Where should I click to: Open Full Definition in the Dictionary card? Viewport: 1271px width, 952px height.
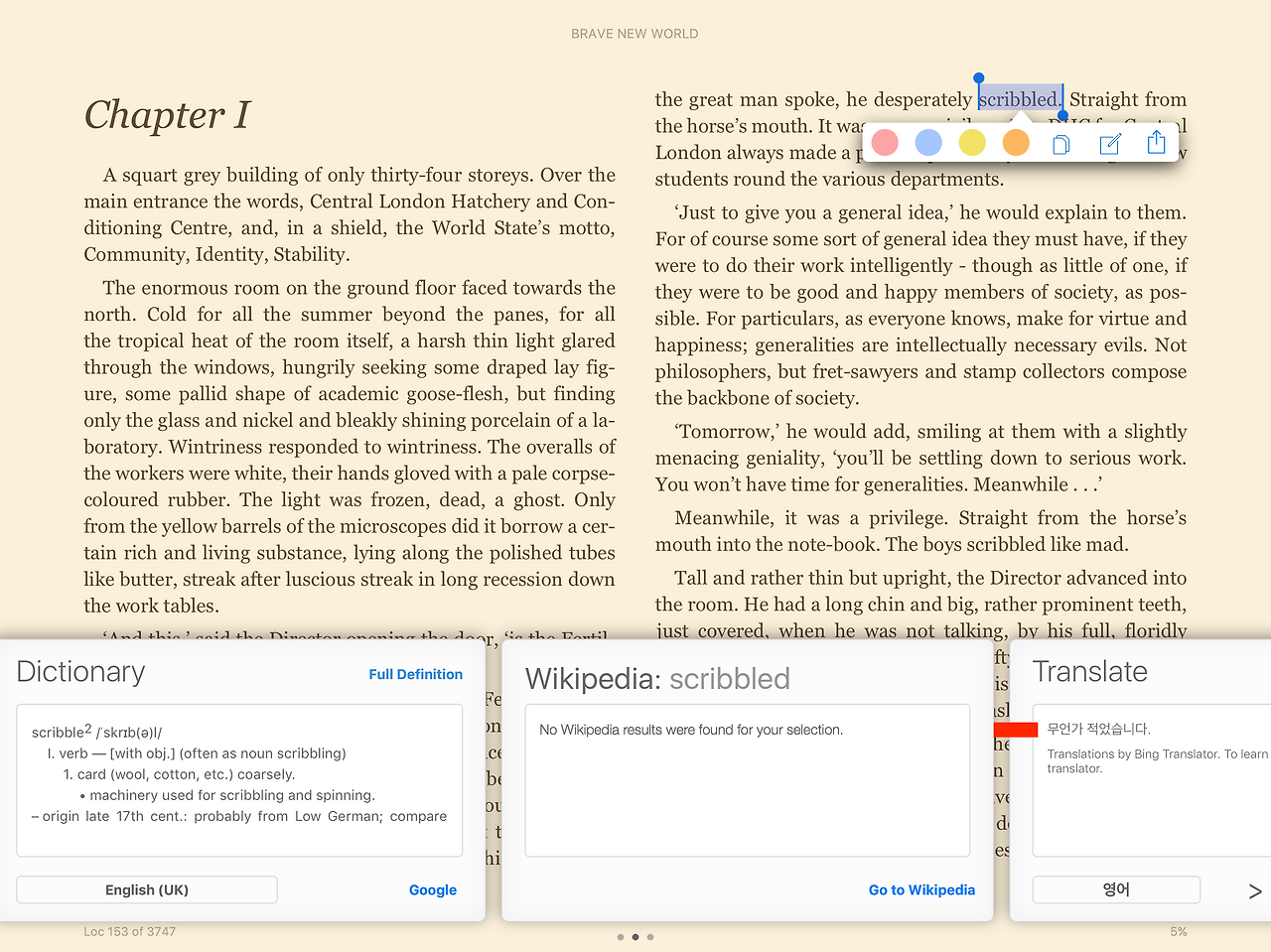click(415, 674)
